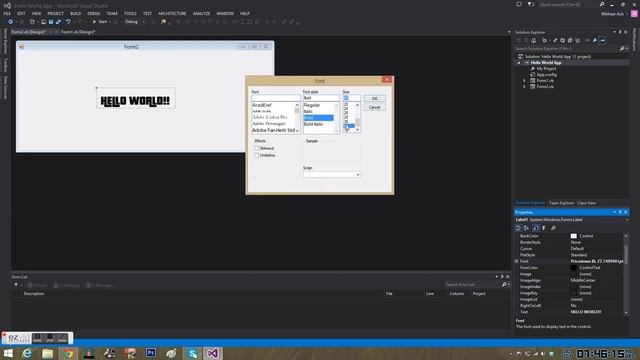Click the Save All toolbar icon
This screenshot has height=360, width=640.
[58, 22]
